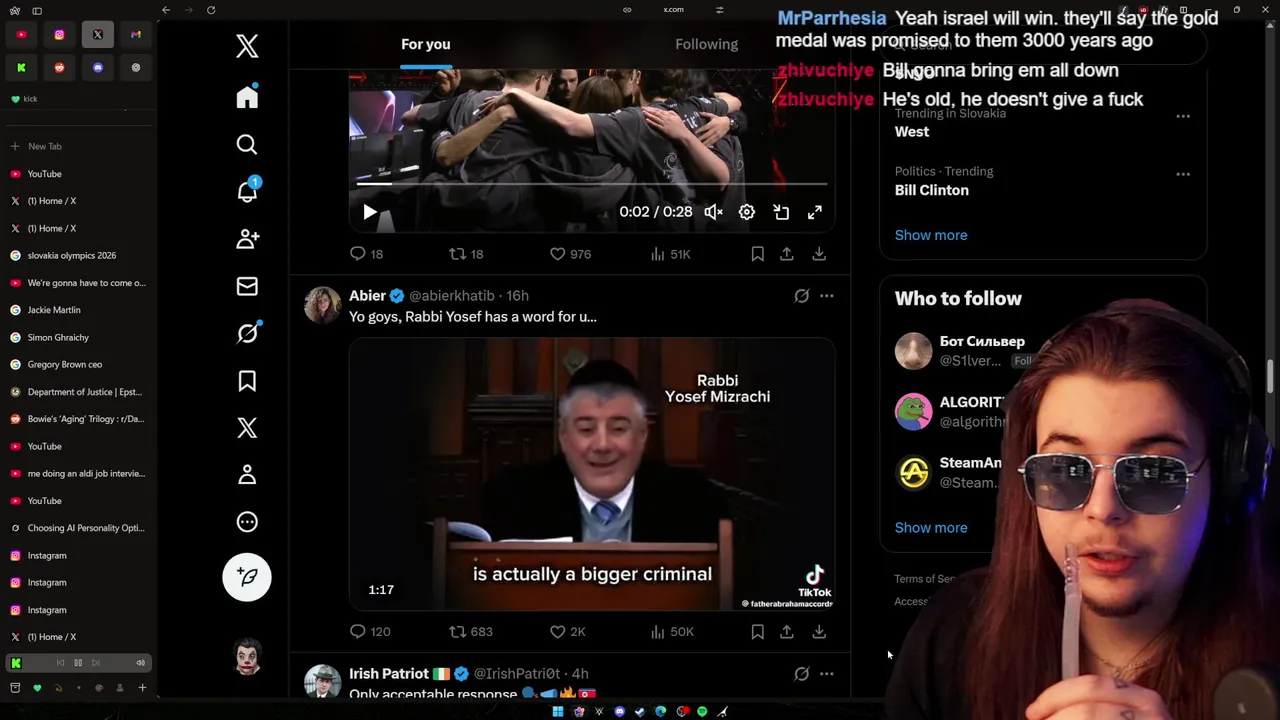Image resolution: width=1280 pixels, height=720 pixels.
Task: View analytics for Abier's 50K views
Action: click(x=671, y=632)
